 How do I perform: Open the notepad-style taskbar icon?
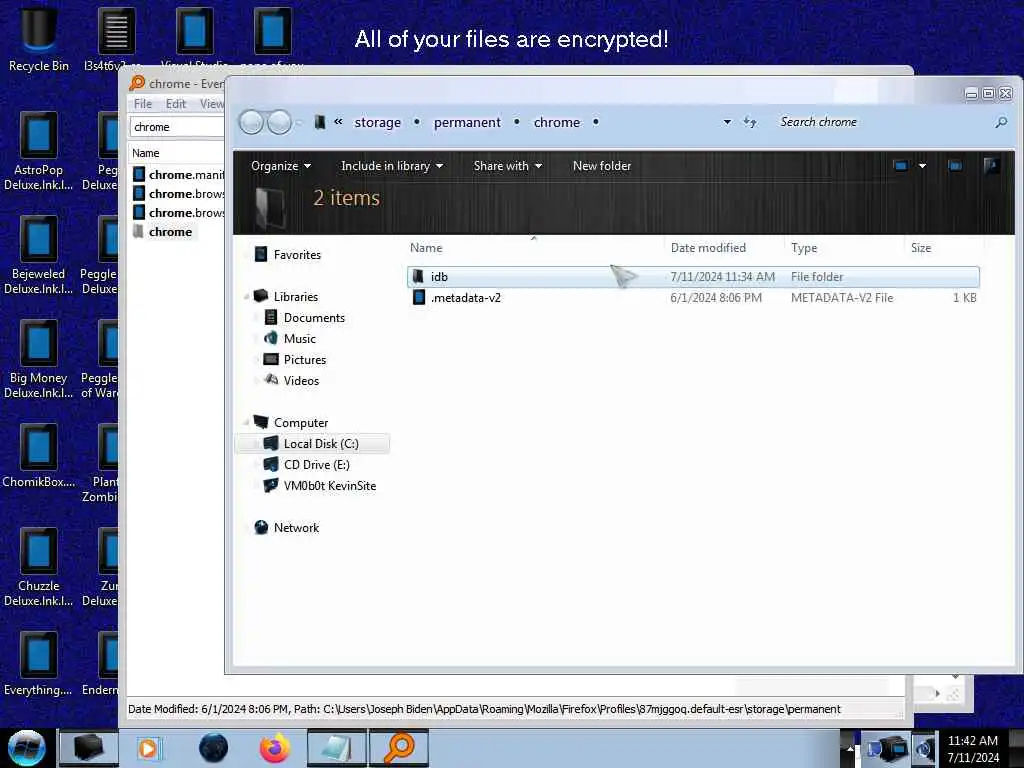pyautogui.click(x=337, y=748)
